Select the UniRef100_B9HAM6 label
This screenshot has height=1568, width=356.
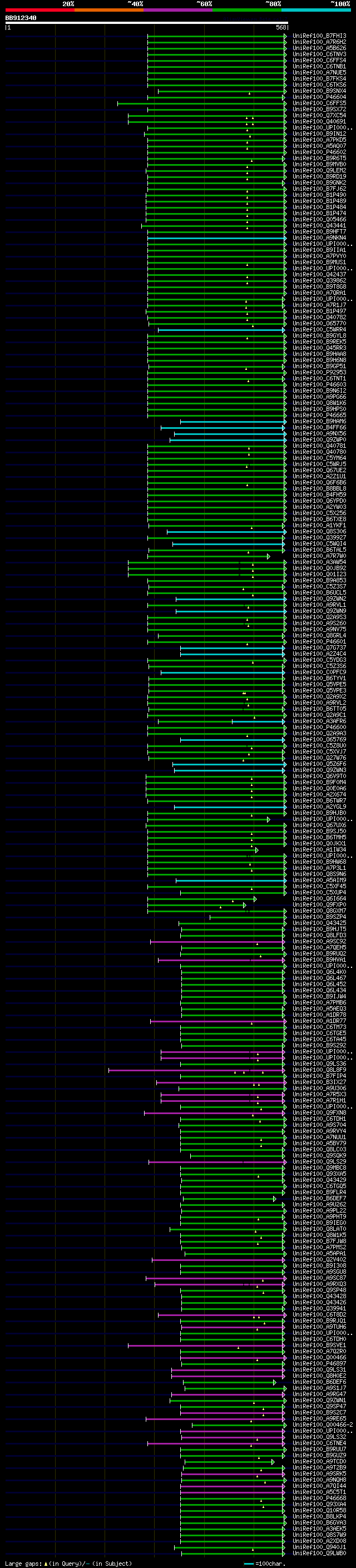tap(319, 421)
